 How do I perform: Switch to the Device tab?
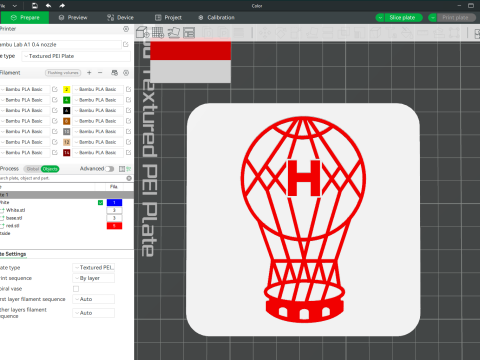[x=120, y=17]
